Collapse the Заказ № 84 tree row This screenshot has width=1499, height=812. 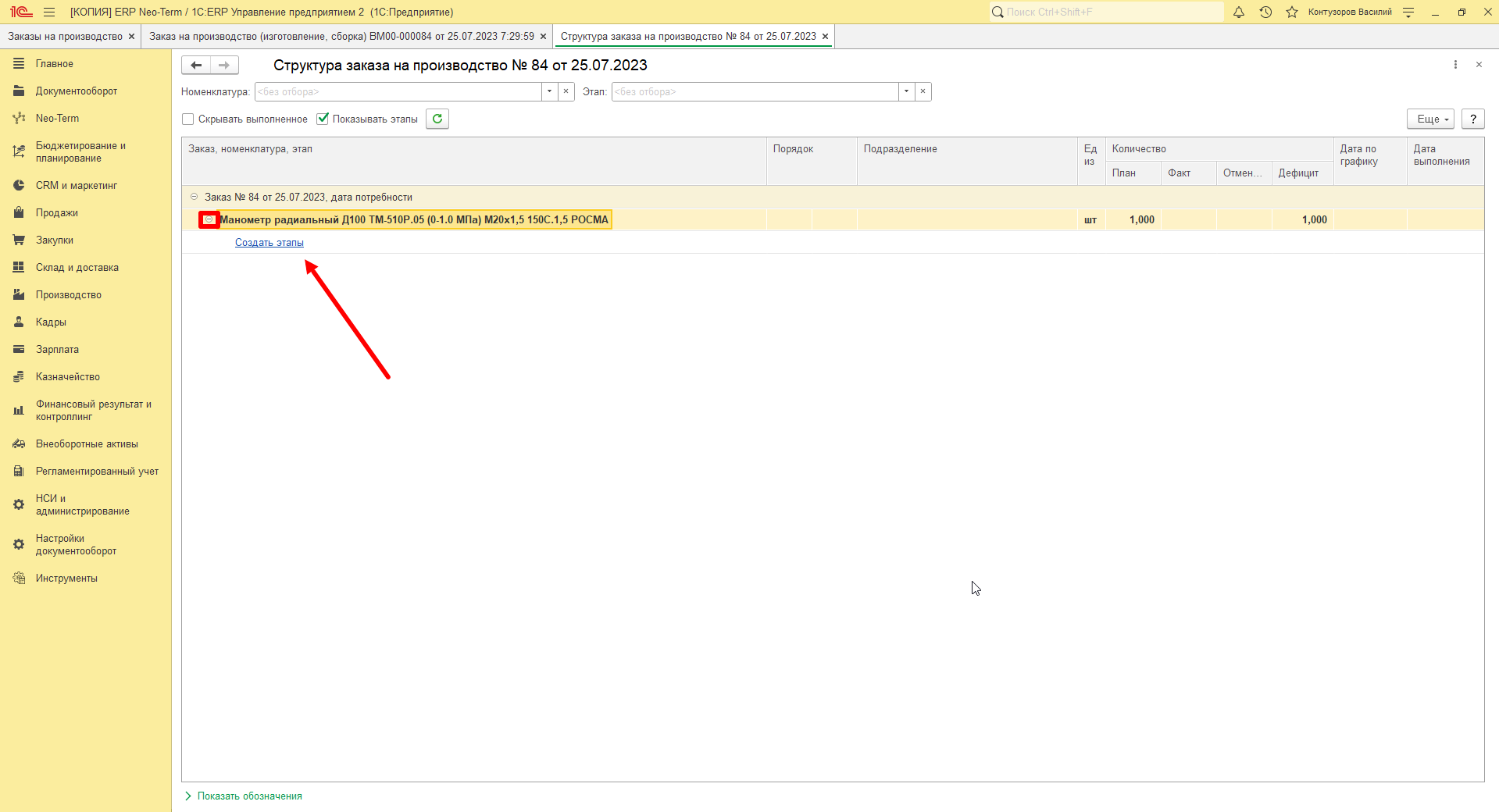[x=195, y=197]
